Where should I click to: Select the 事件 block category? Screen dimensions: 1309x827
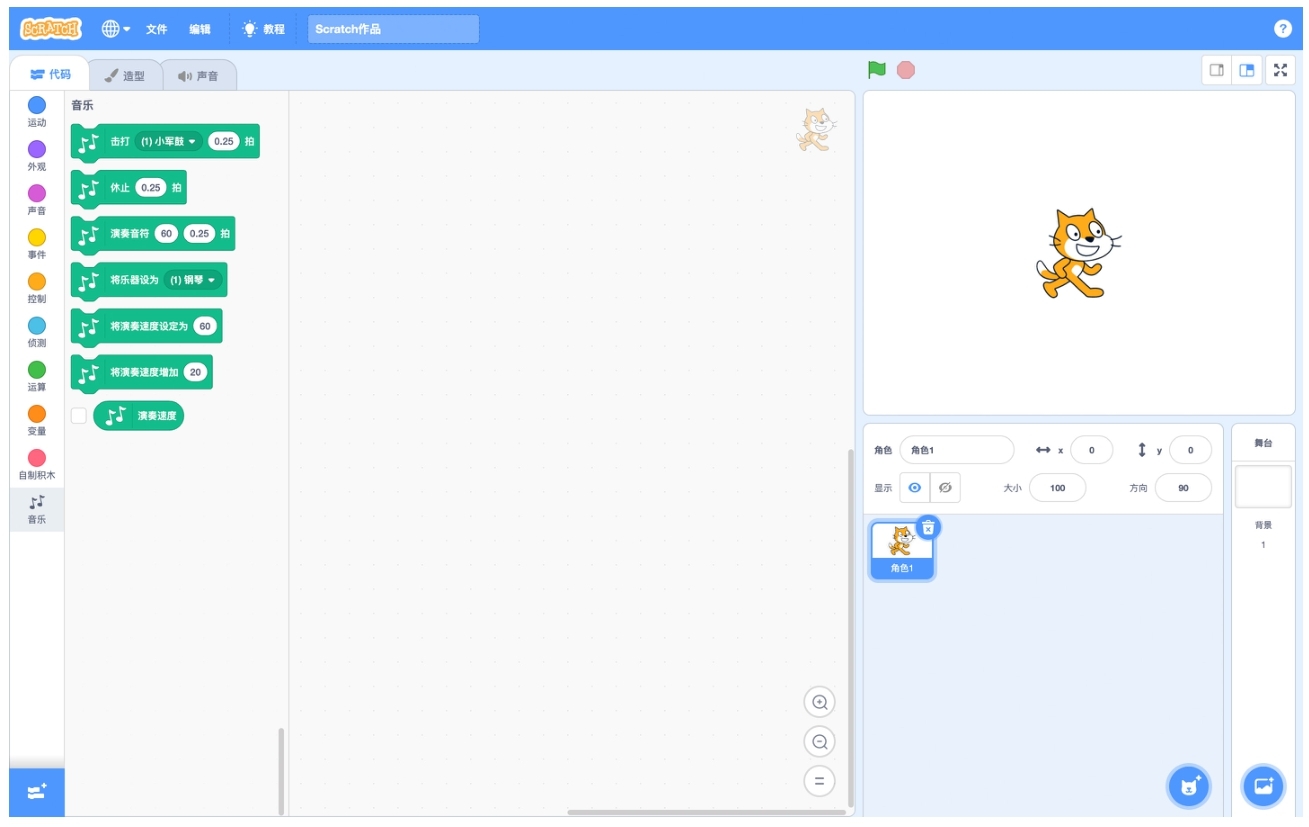click(x=37, y=244)
